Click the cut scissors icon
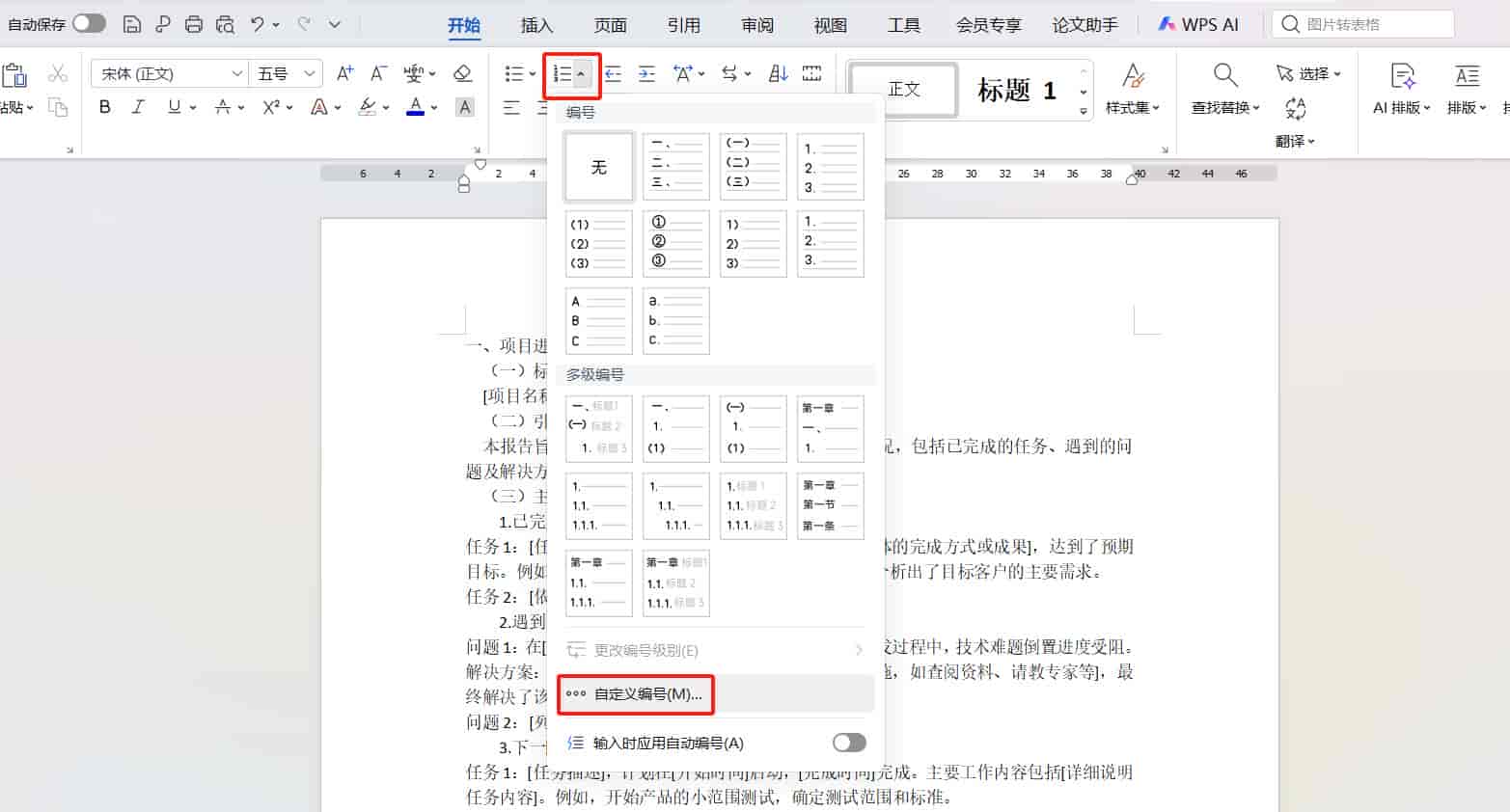Image resolution: width=1510 pixels, height=812 pixels. pos(58,73)
